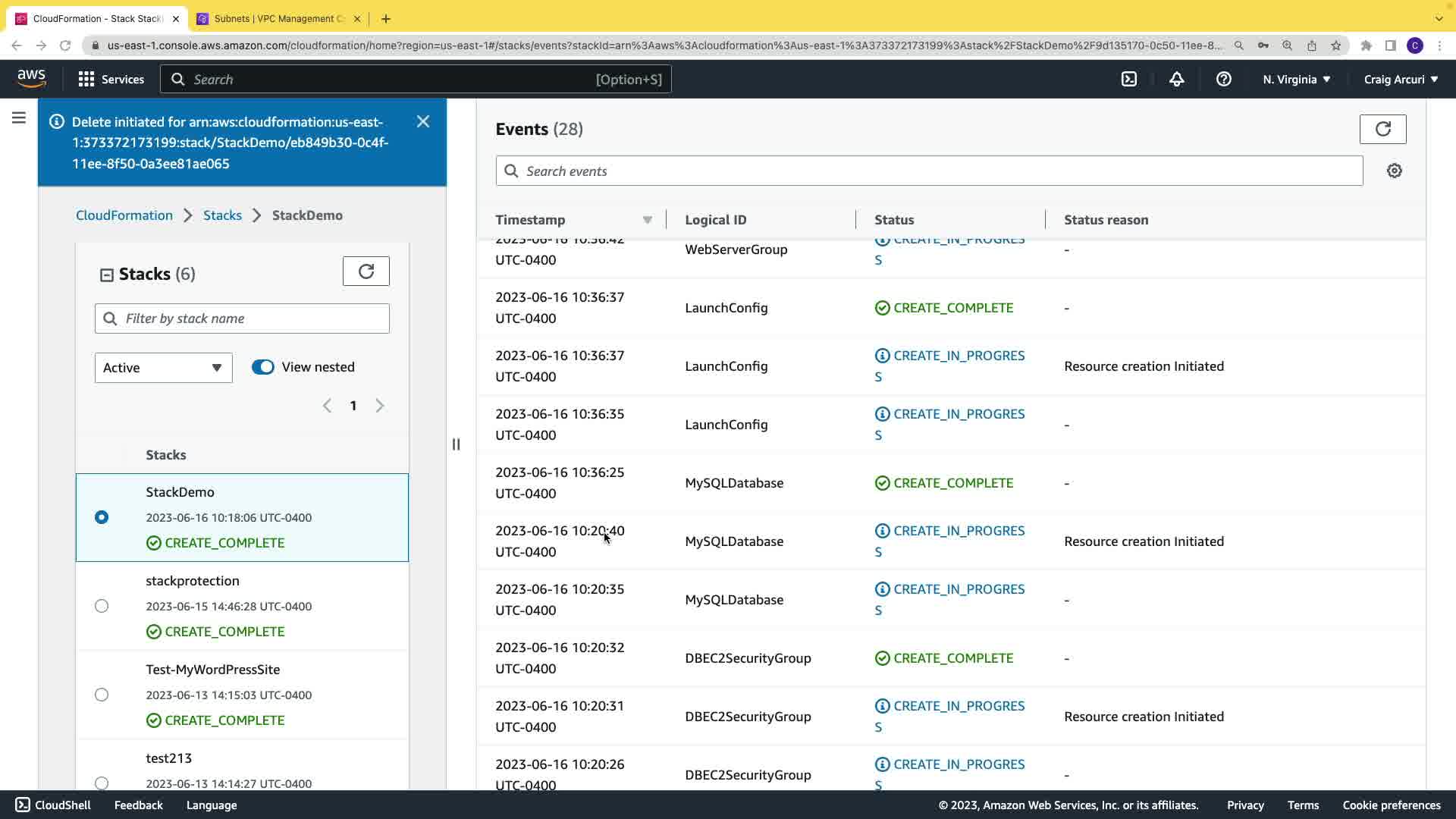This screenshot has height=819, width=1456.
Task: Open the N. Virginia region dropdown
Action: (x=1296, y=79)
